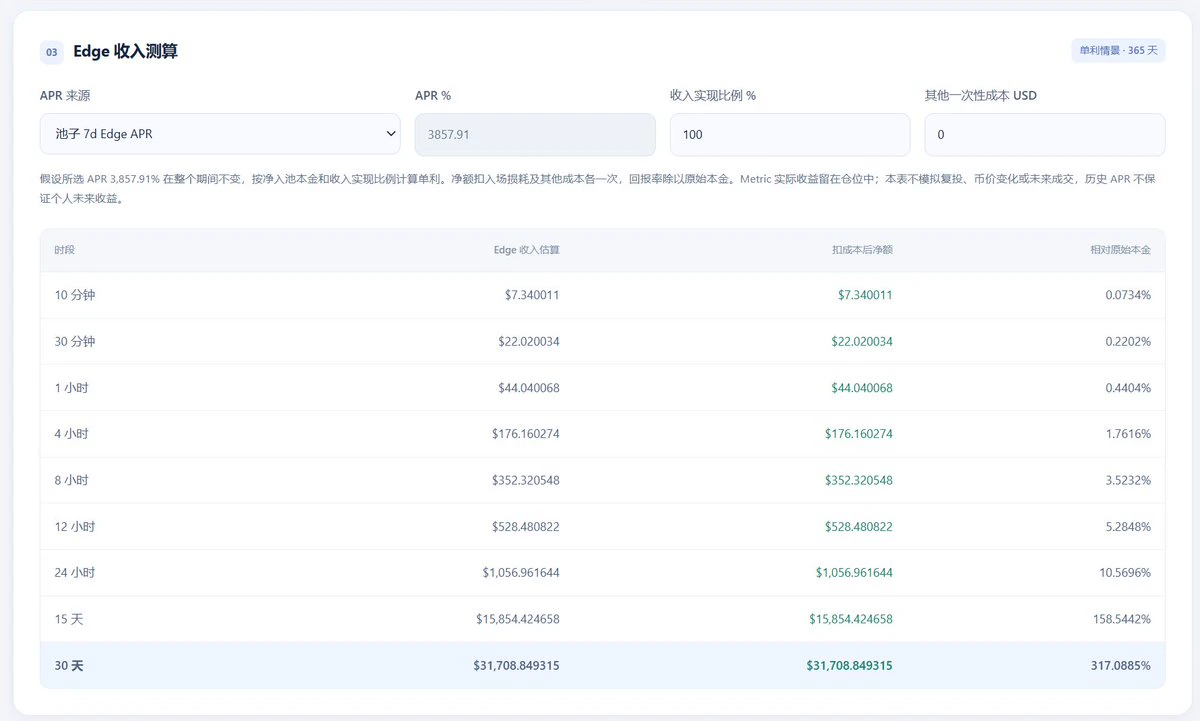Click green $528.480822 net amount

point(859,526)
